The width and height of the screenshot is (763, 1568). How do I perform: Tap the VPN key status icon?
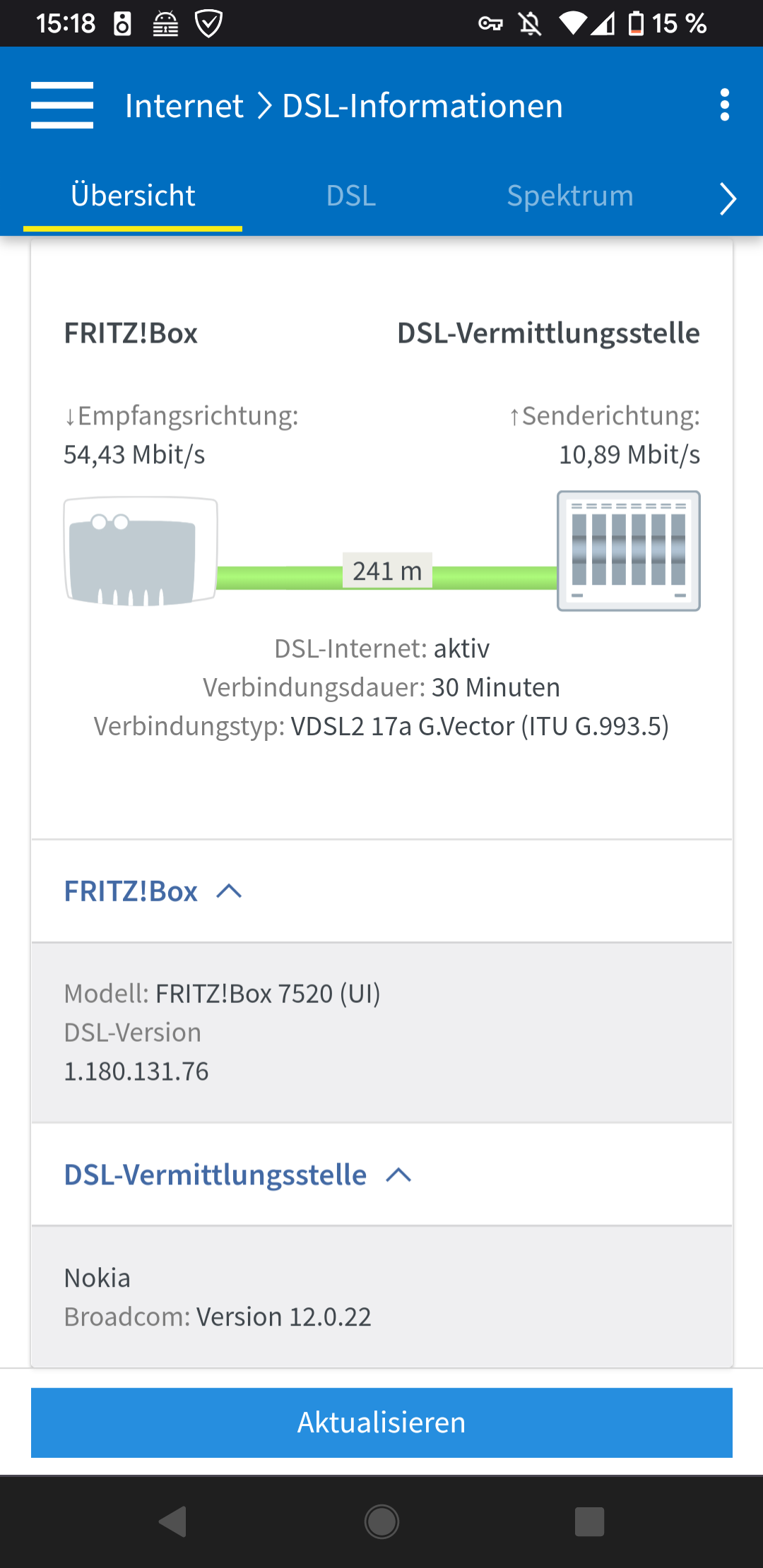pos(490,24)
